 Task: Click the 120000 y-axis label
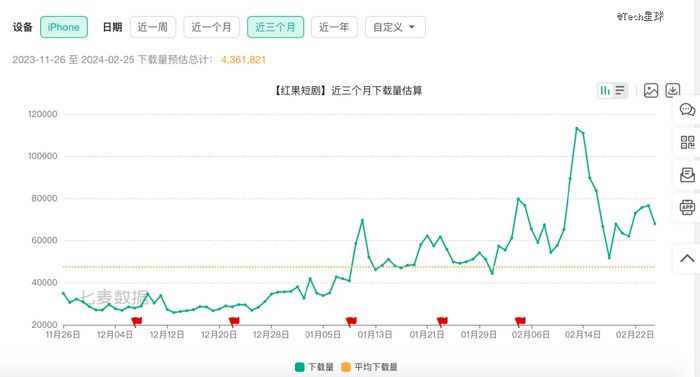pyautogui.click(x=42, y=114)
